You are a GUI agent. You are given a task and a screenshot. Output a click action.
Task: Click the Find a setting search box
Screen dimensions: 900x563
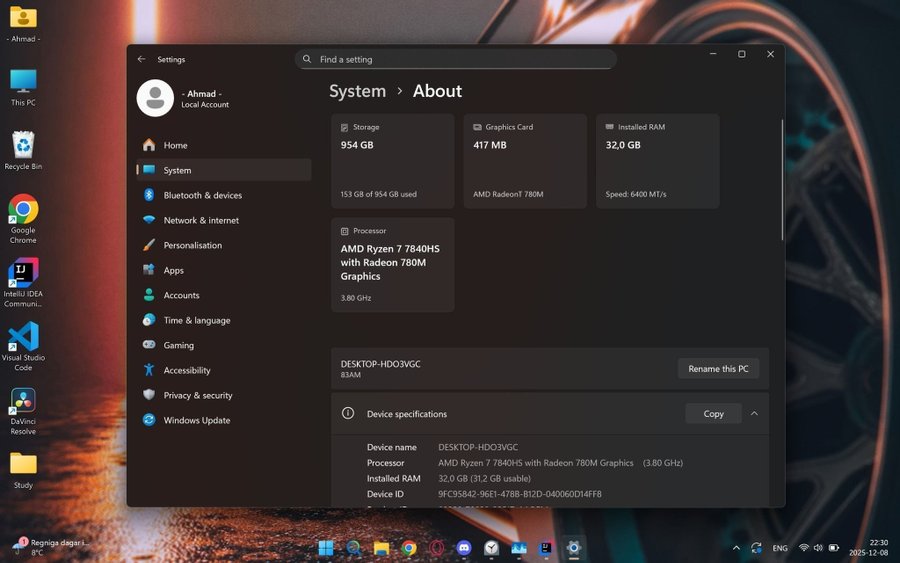(x=455, y=59)
